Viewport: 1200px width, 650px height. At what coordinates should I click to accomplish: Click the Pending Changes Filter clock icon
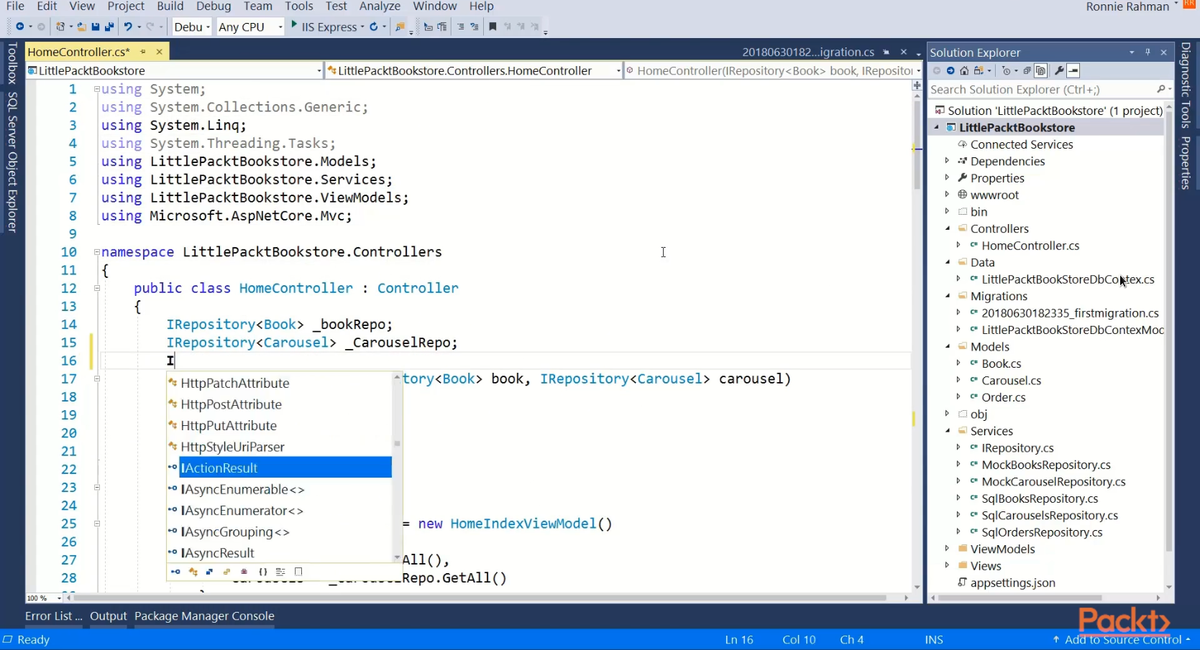(x=1006, y=71)
